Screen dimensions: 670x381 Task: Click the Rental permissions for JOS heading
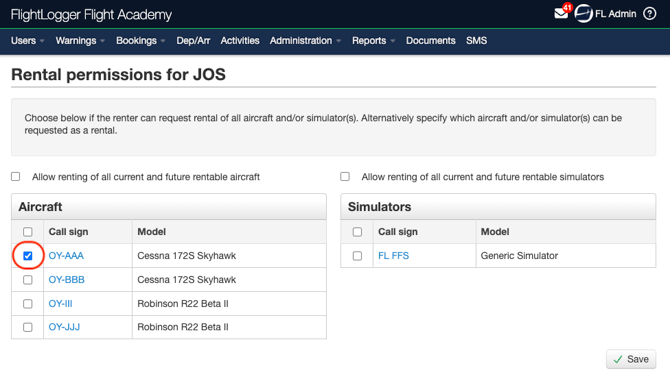tap(118, 74)
